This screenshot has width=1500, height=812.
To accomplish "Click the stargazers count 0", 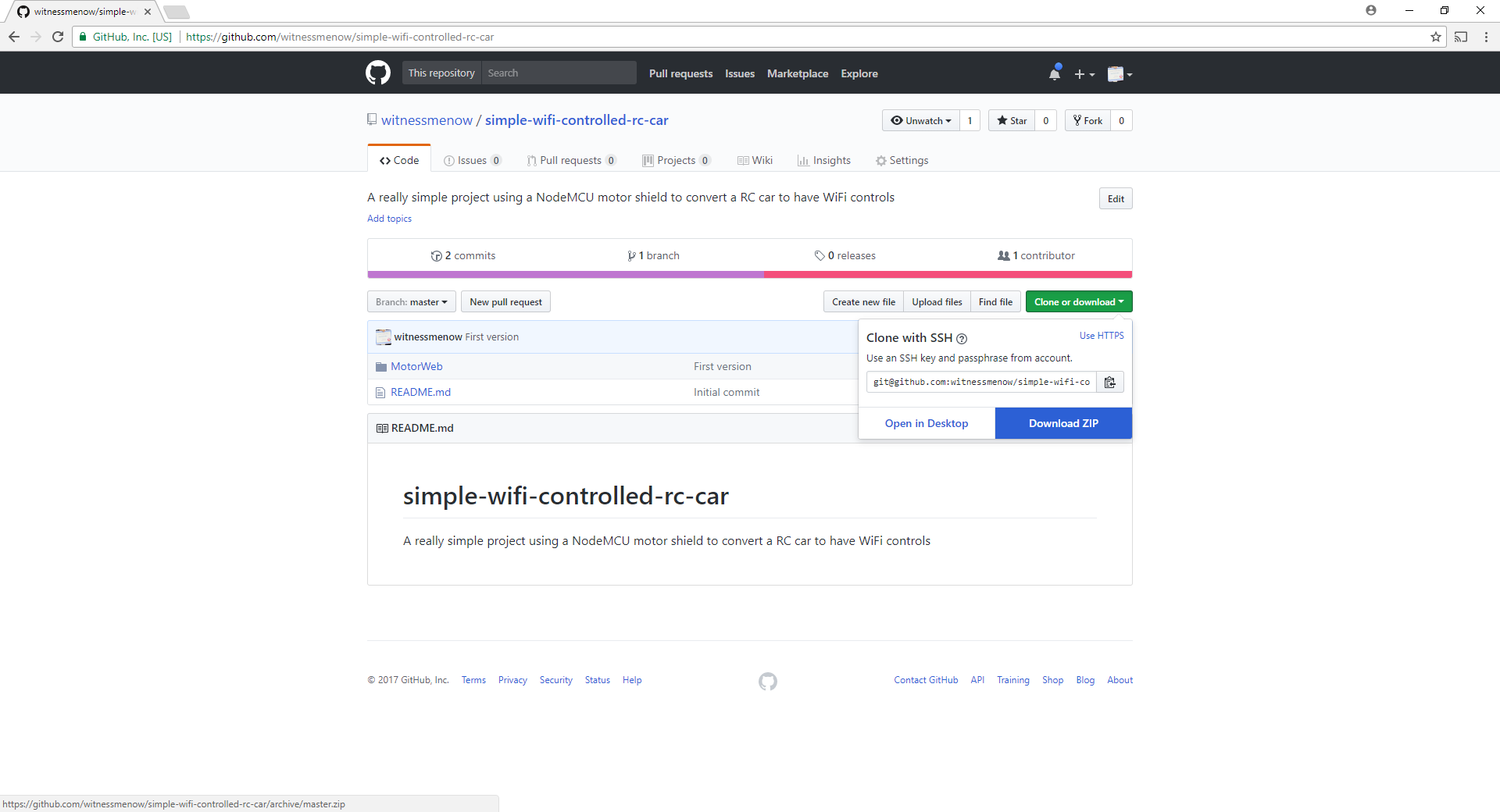I will coord(1045,120).
